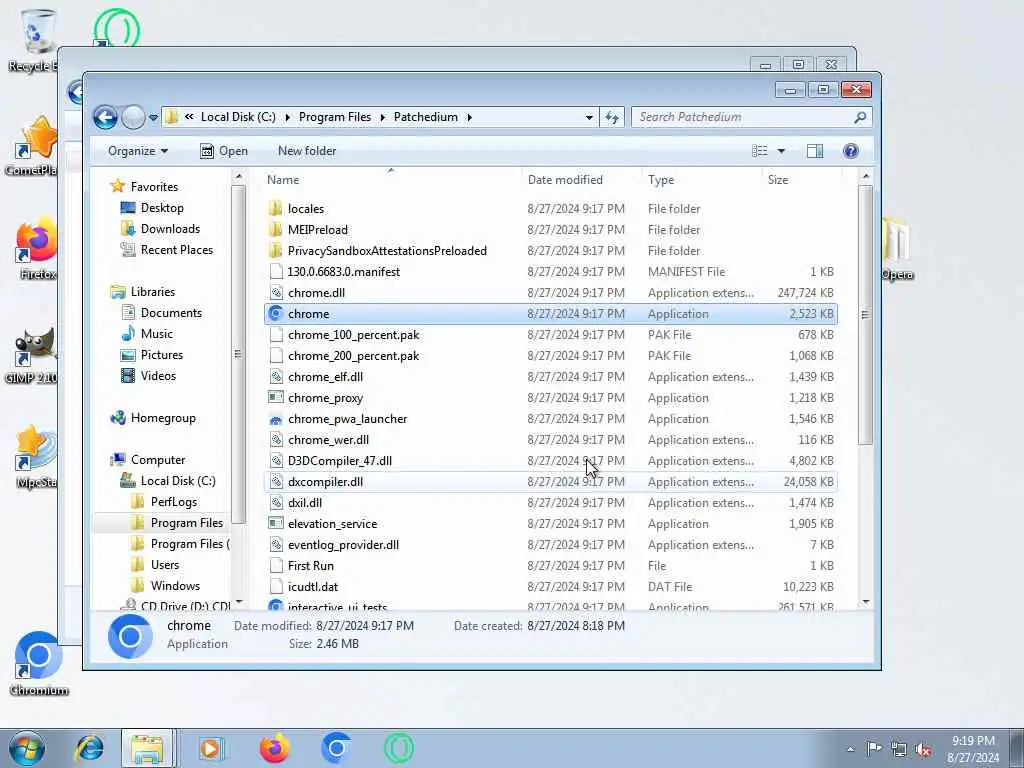Screen dimensions: 1024x768
Task: Expand the Local Disk (C:) breadcrumb arrow
Action: 287,118
